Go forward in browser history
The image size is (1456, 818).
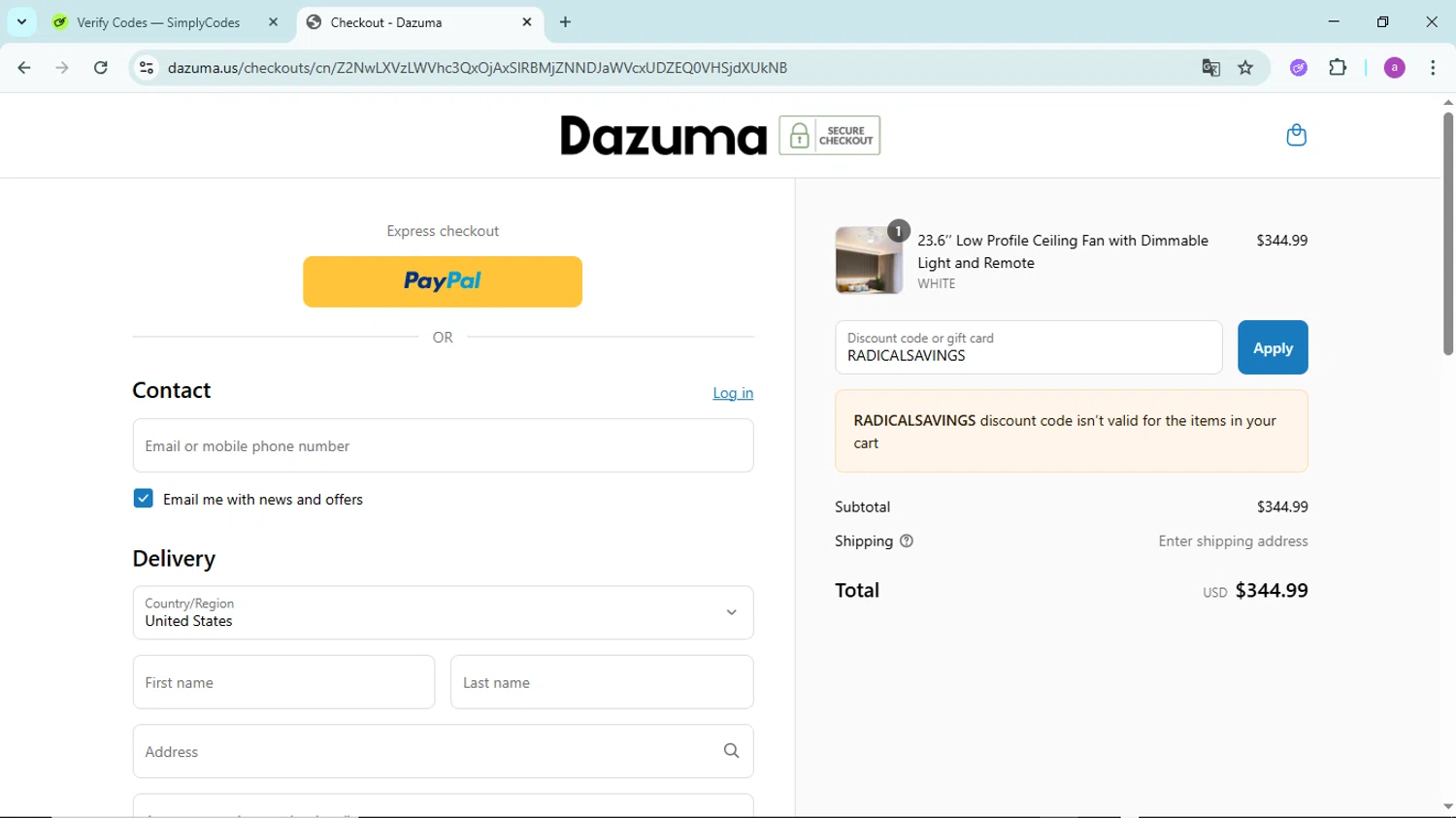(62, 68)
